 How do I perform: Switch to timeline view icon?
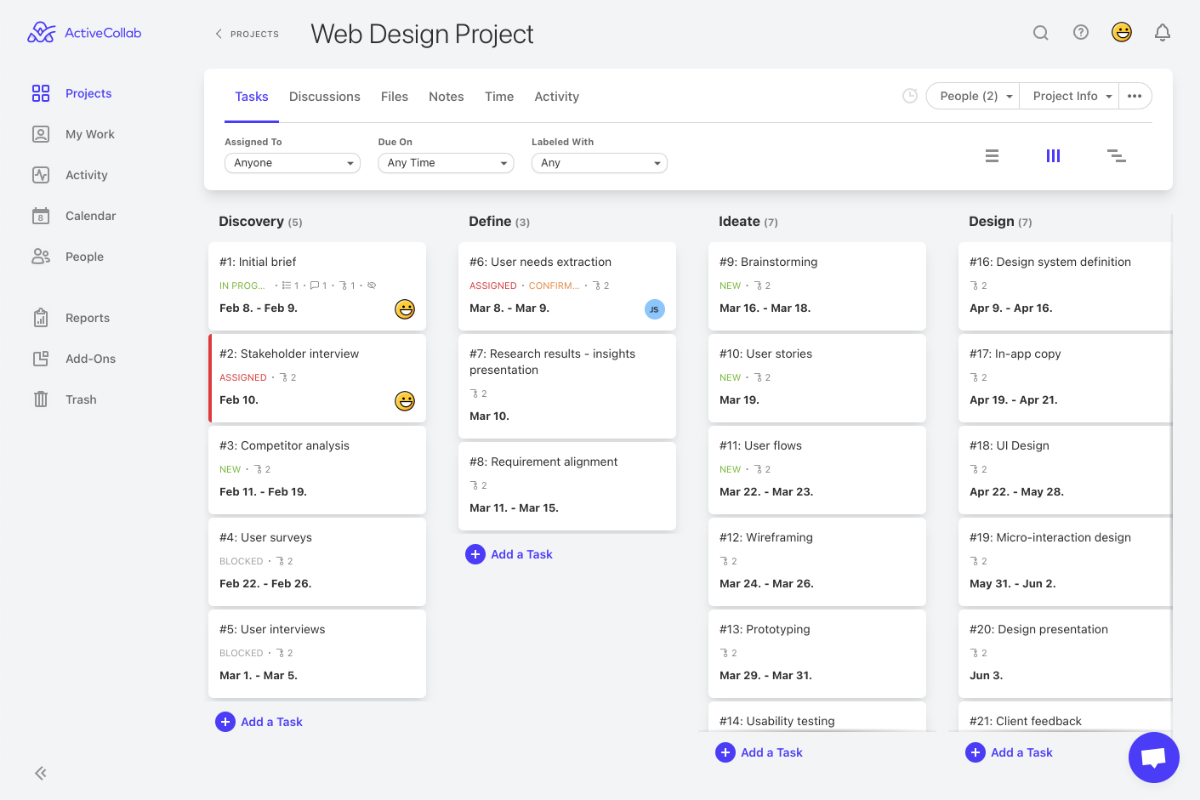1116,156
